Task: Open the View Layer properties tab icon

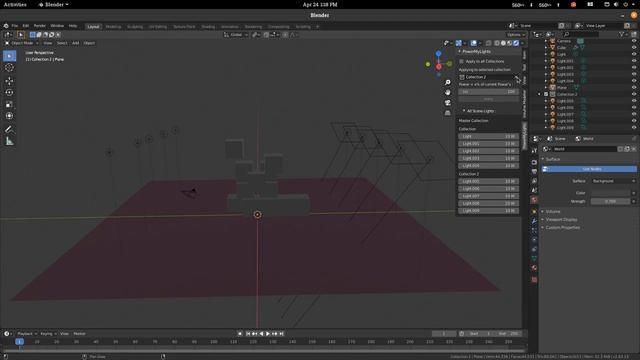Action: pyautogui.click(x=534, y=181)
